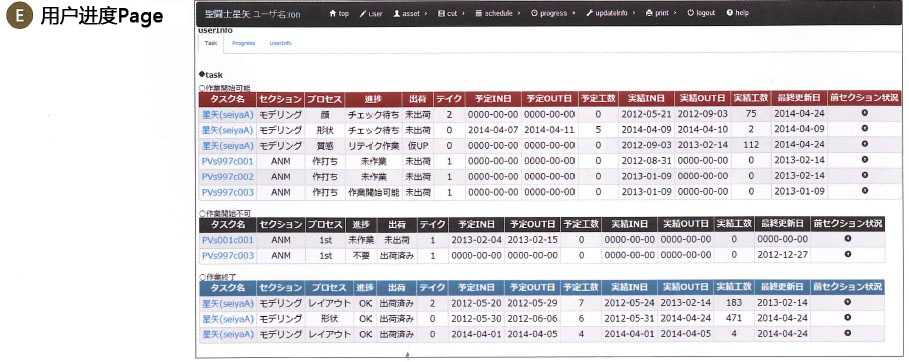Click the 2012-08-31 実績IN日 cell
This screenshot has width=909, height=362.
coord(645,160)
